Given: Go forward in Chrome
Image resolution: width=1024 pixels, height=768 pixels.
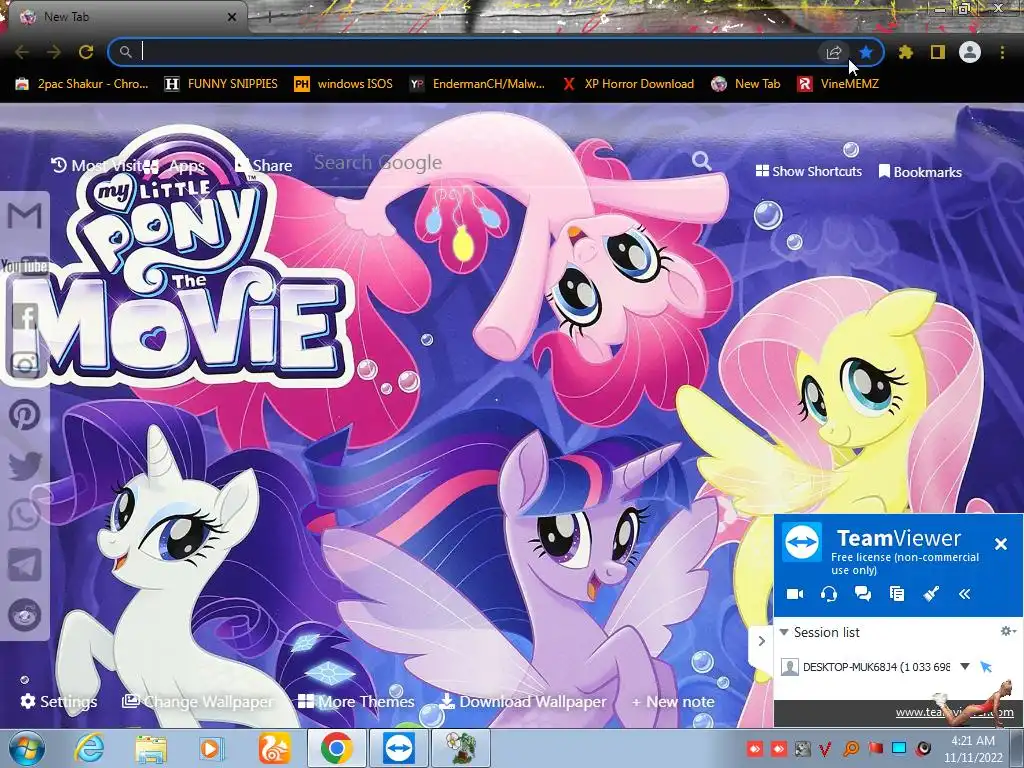Looking at the screenshot, I should click(x=54, y=52).
